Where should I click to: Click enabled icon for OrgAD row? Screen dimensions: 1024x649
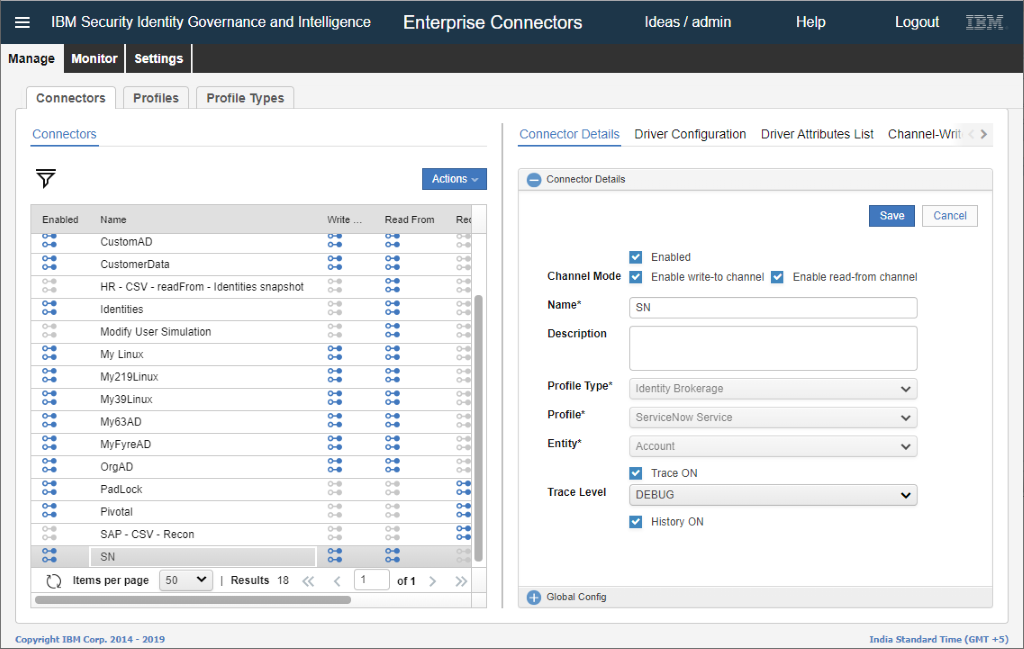[x=50, y=466]
